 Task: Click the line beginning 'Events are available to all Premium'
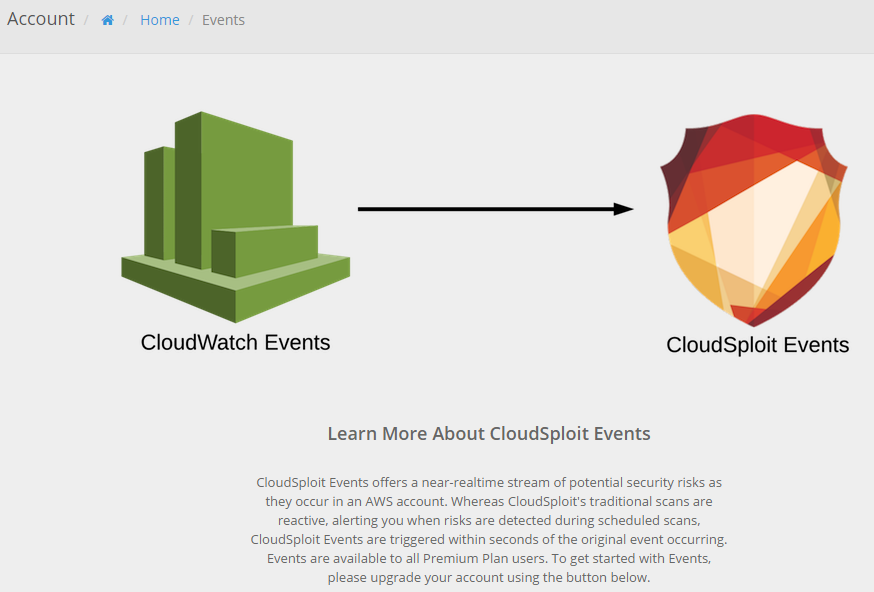click(x=489, y=559)
